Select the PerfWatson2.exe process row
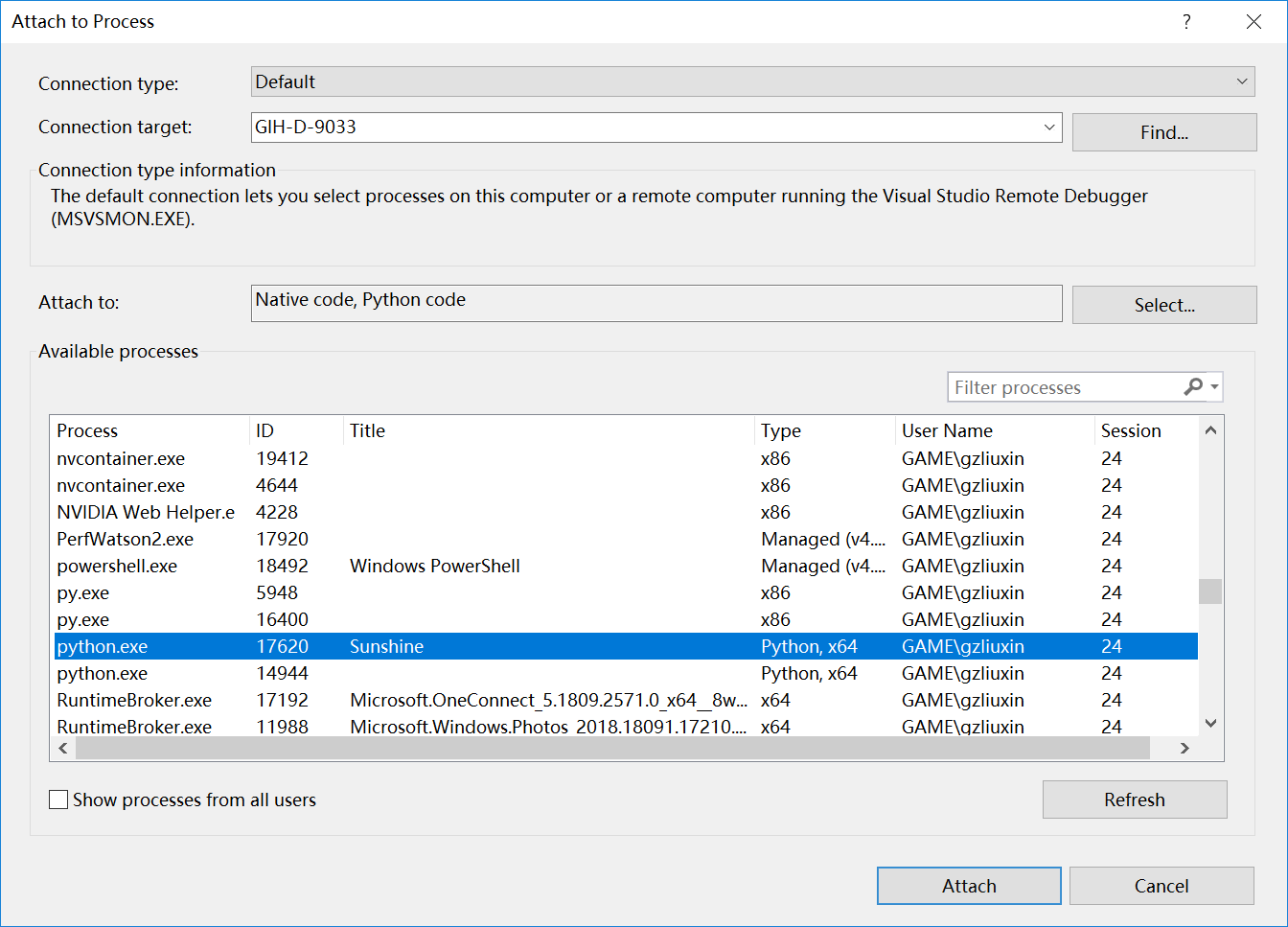Image resolution: width=1288 pixels, height=927 pixels. click(624, 539)
